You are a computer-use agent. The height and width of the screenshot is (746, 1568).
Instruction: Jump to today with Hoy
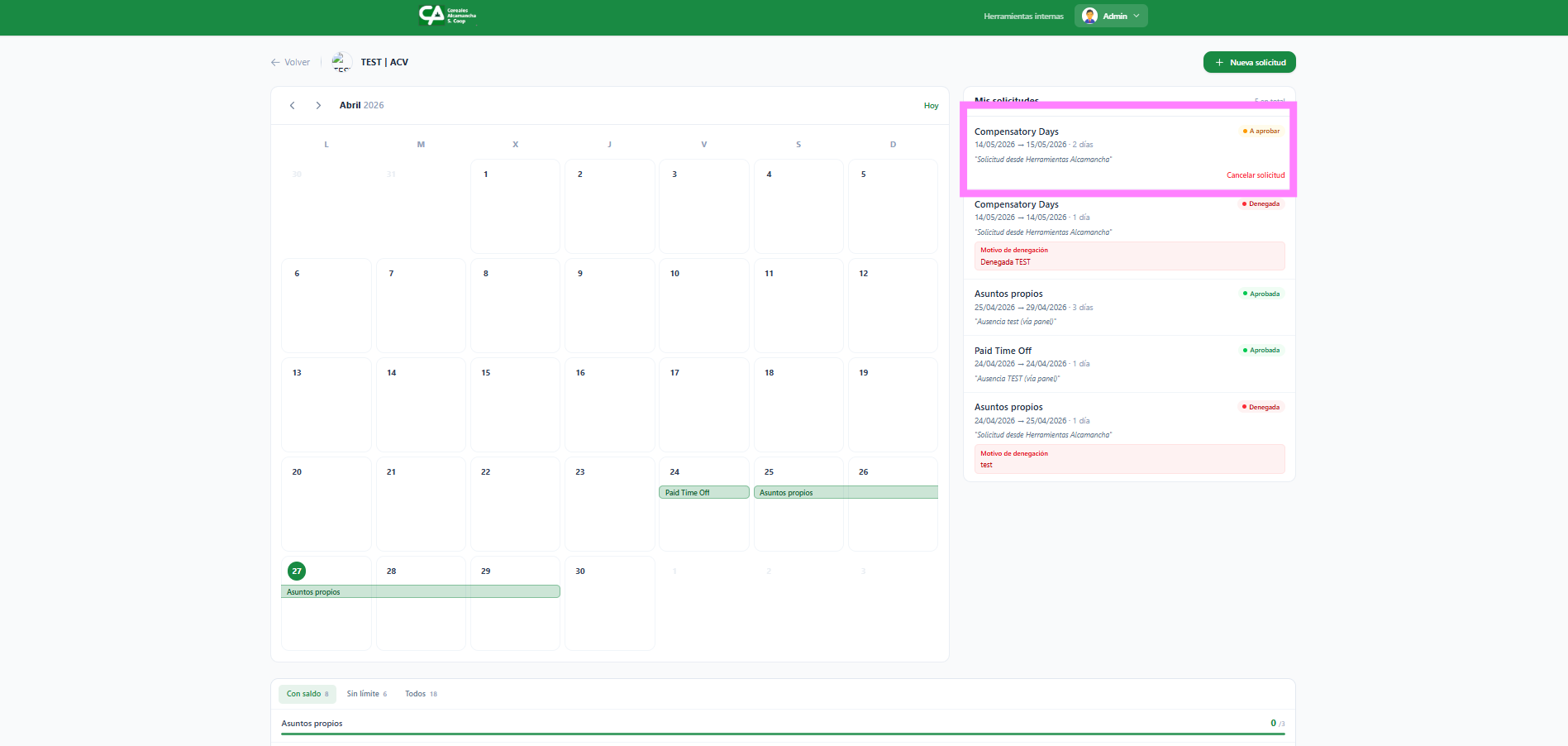[x=931, y=106]
